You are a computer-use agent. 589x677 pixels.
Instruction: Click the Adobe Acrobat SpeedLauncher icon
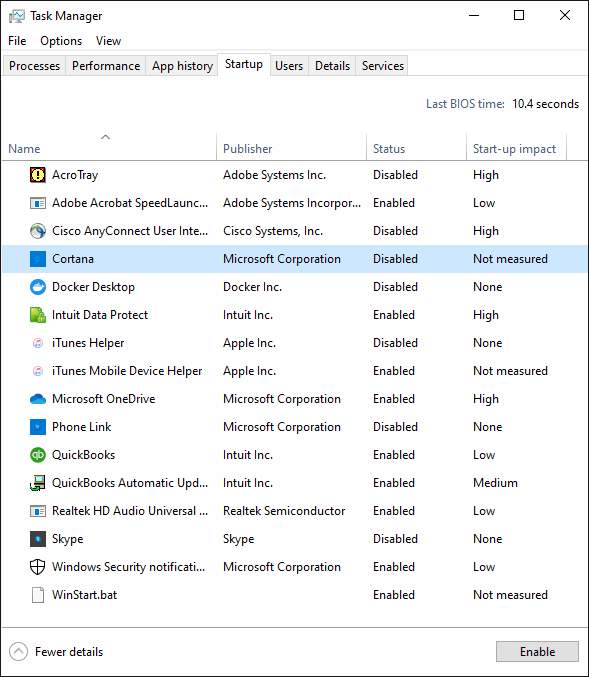[x=38, y=203]
